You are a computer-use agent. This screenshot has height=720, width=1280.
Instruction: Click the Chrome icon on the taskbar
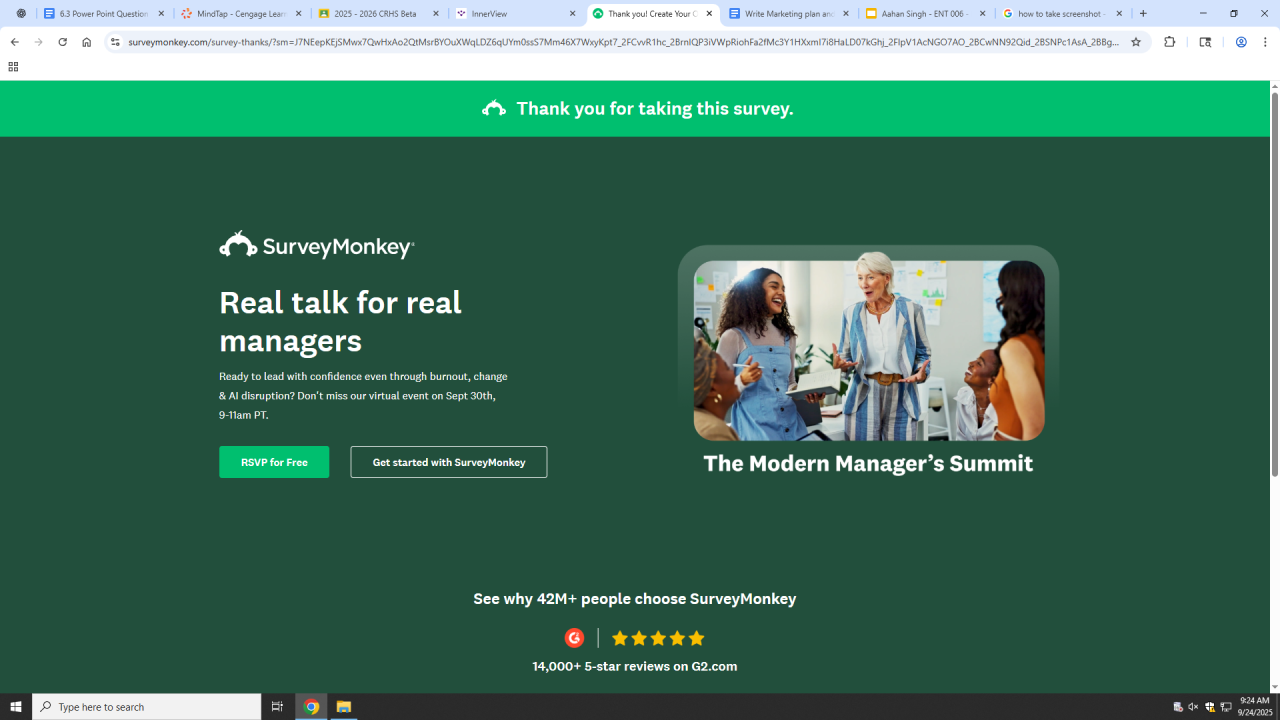[x=312, y=707]
